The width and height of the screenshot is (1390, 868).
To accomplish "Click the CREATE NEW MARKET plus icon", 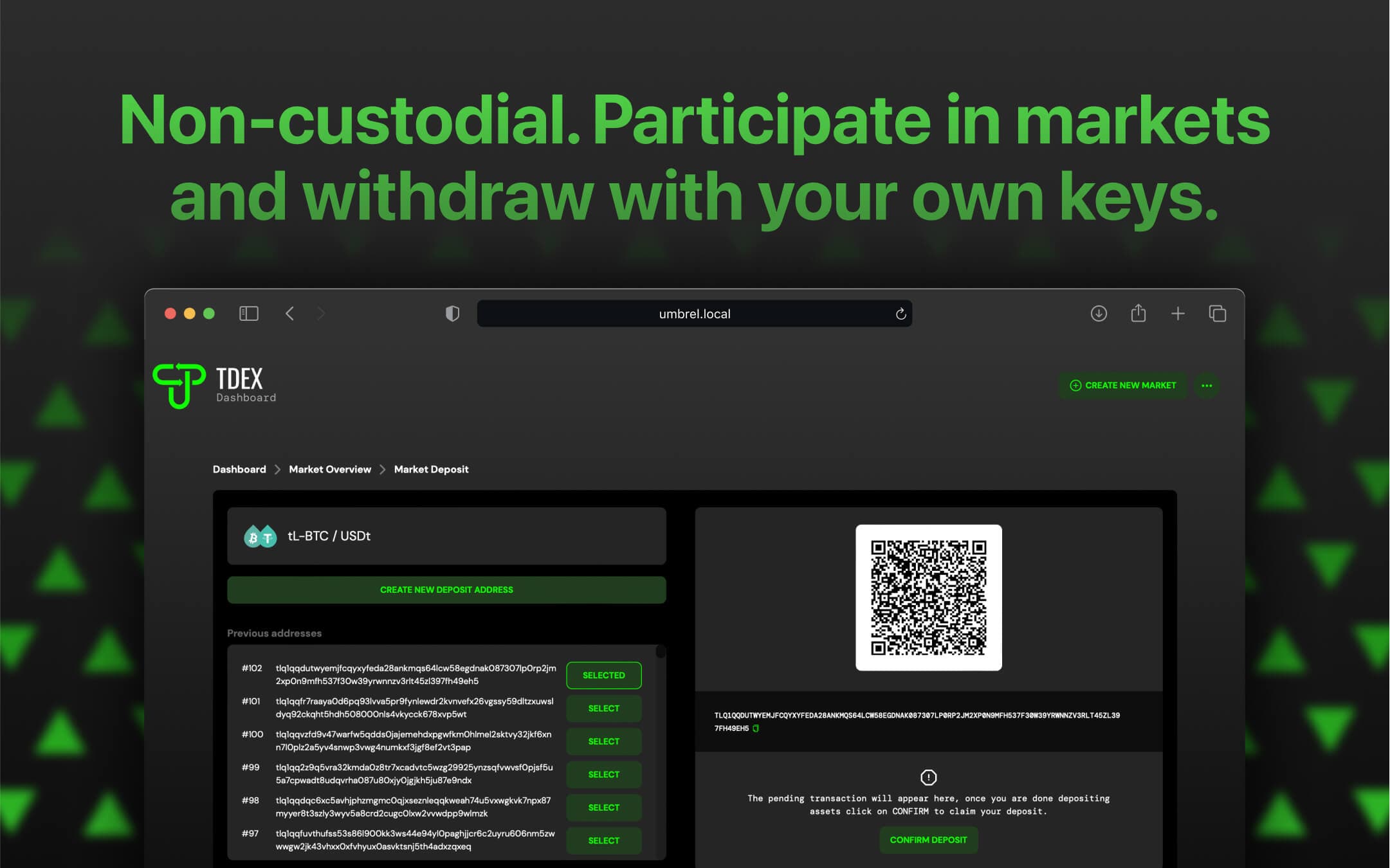I will 1074,385.
